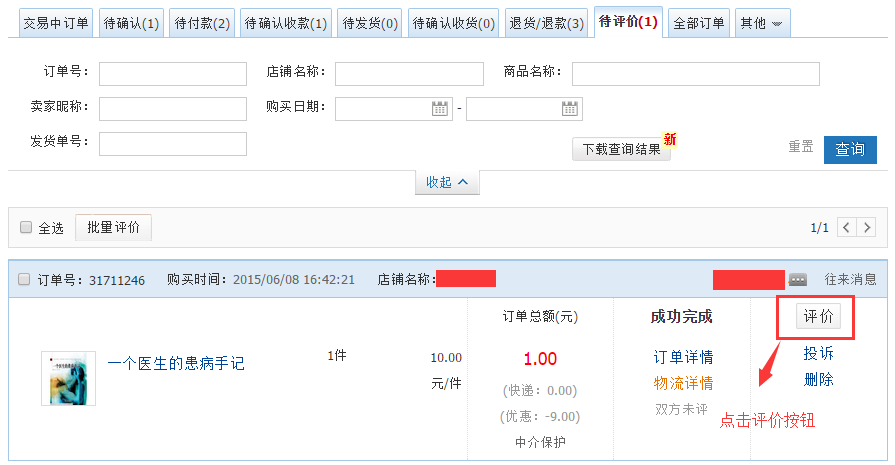Click the 删除 link
This screenshot has height=465, width=895.
(x=819, y=379)
